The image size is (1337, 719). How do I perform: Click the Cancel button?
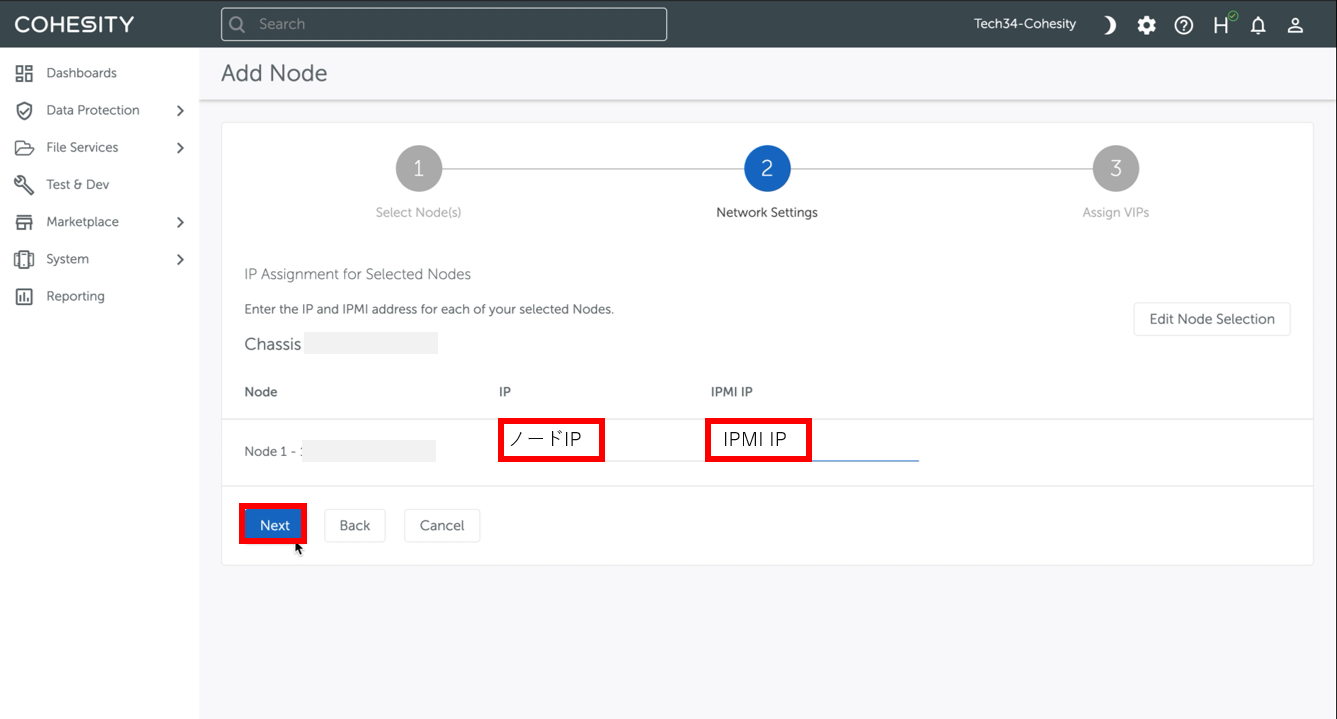[x=442, y=525]
